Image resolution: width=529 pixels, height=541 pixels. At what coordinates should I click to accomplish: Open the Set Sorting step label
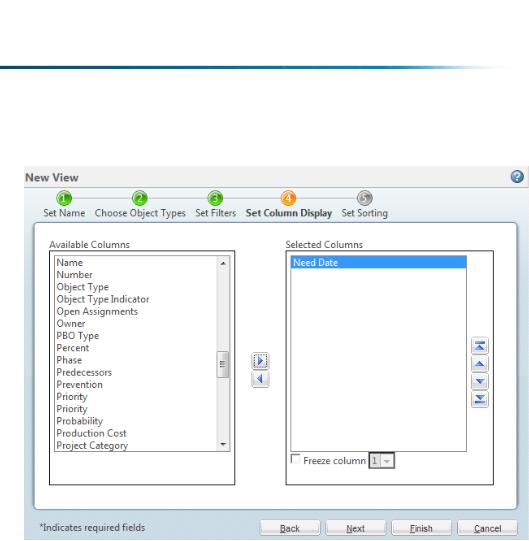[365, 213]
